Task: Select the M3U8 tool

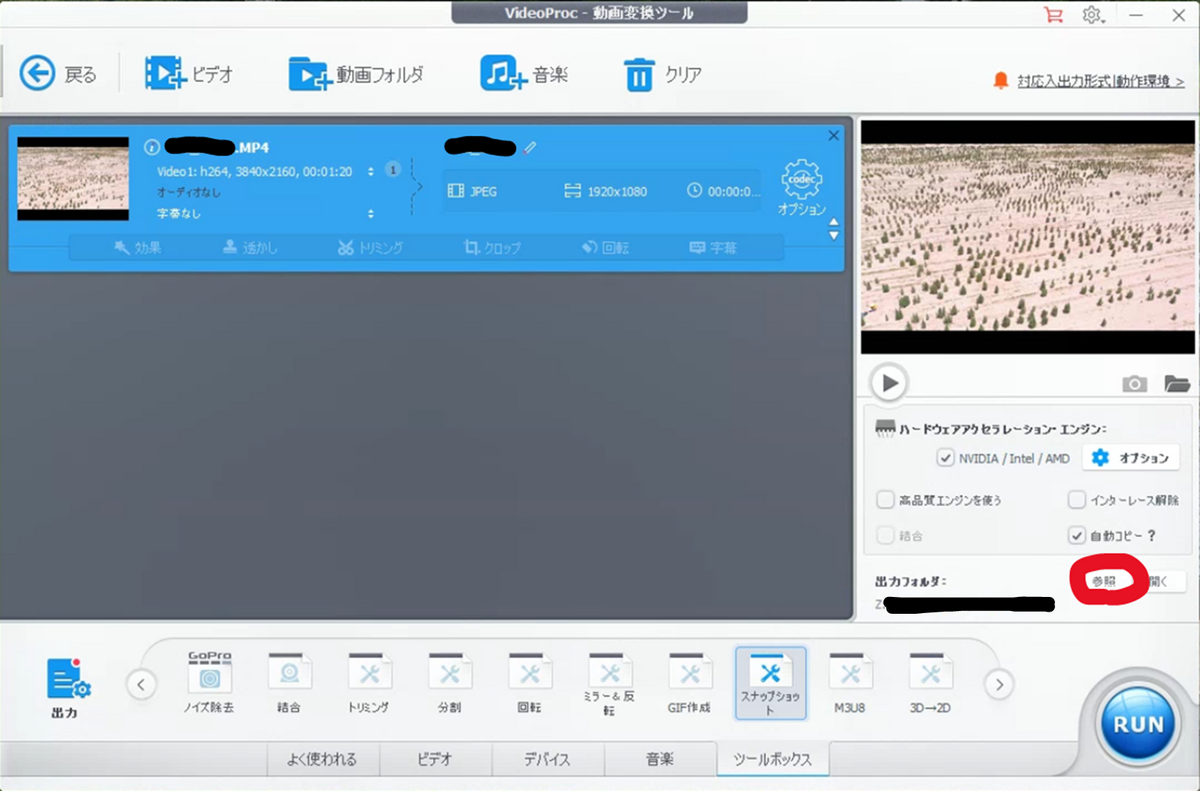Action: click(x=850, y=683)
